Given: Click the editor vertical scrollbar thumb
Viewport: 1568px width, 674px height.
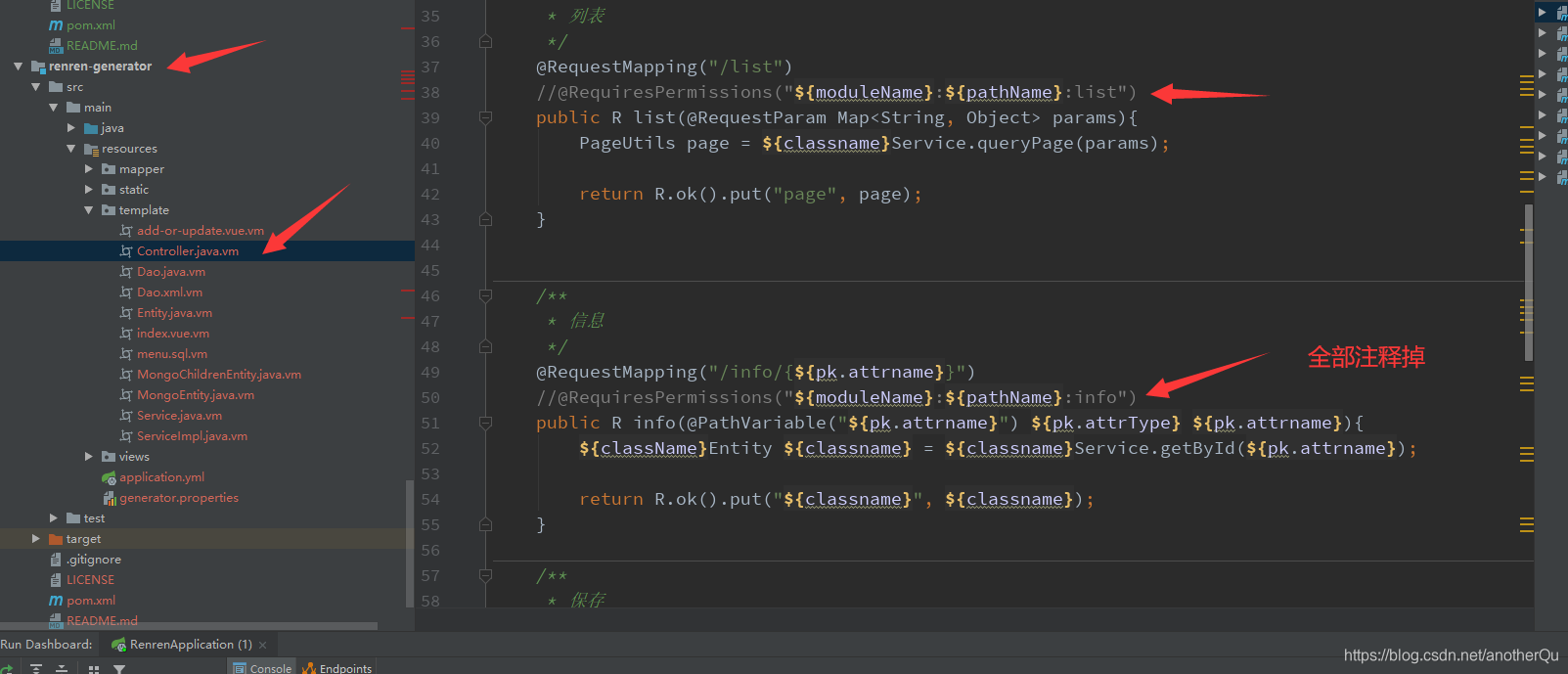Looking at the screenshot, I should 1529,283.
